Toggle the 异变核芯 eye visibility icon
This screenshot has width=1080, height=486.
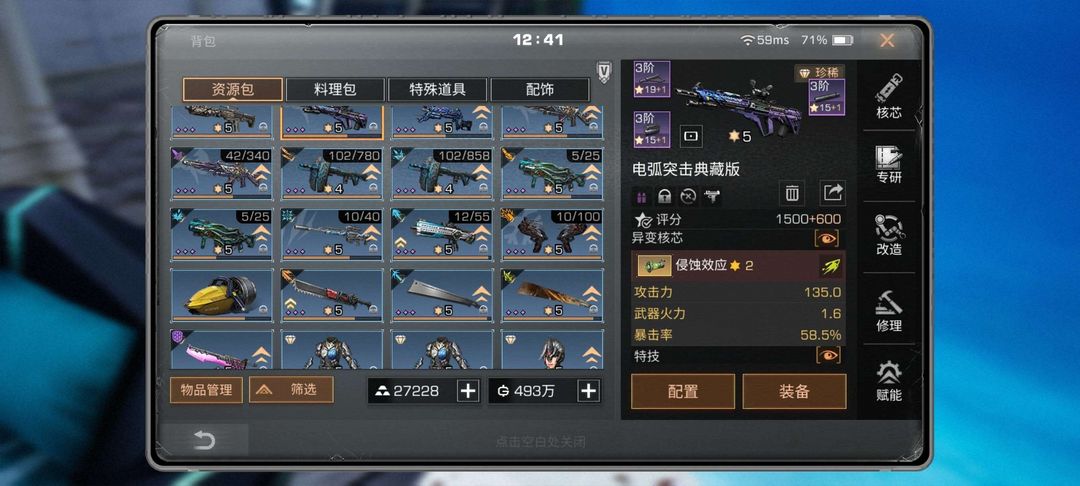tap(828, 238)
